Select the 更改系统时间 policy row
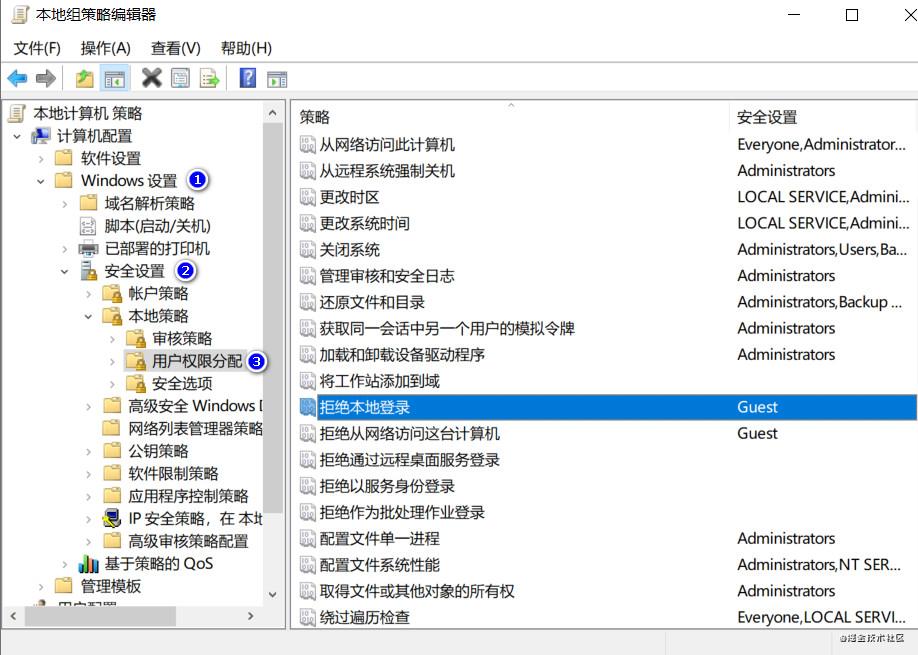The image size is (918, 655). click(606, 224)
